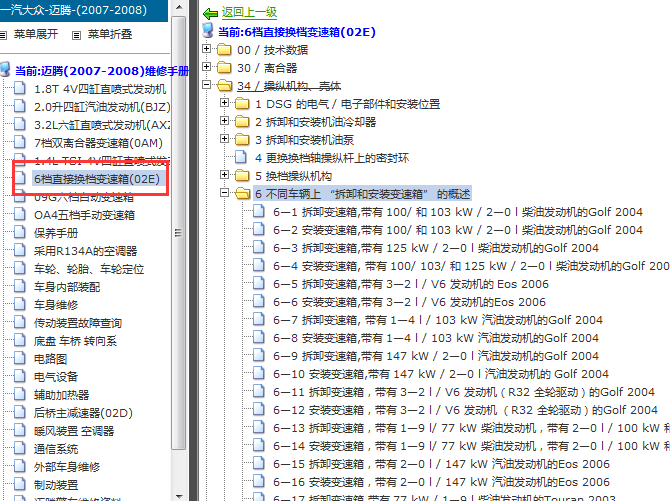Click page icon beside 1.8T 4V四缸直喷式发动机

point(20,88)
